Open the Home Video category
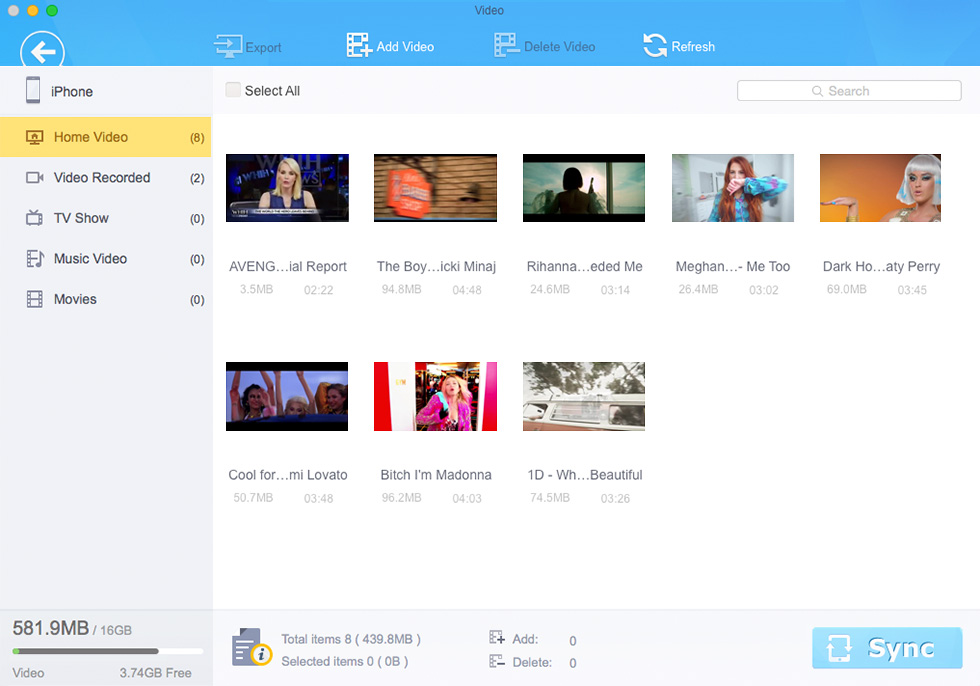 (x=106, y=137)
